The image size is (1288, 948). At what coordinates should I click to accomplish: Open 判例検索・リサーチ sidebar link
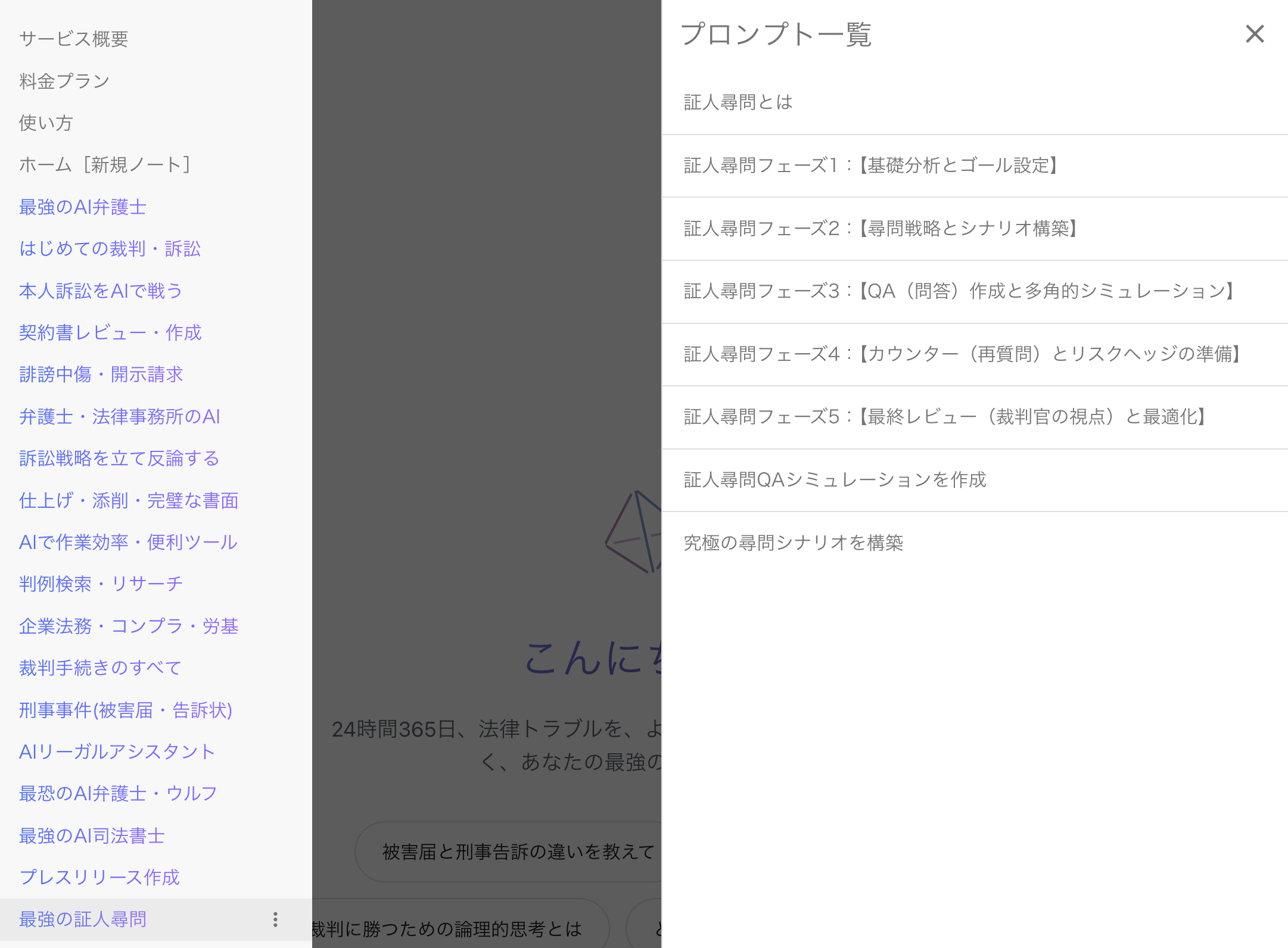[x=101, y=584]
